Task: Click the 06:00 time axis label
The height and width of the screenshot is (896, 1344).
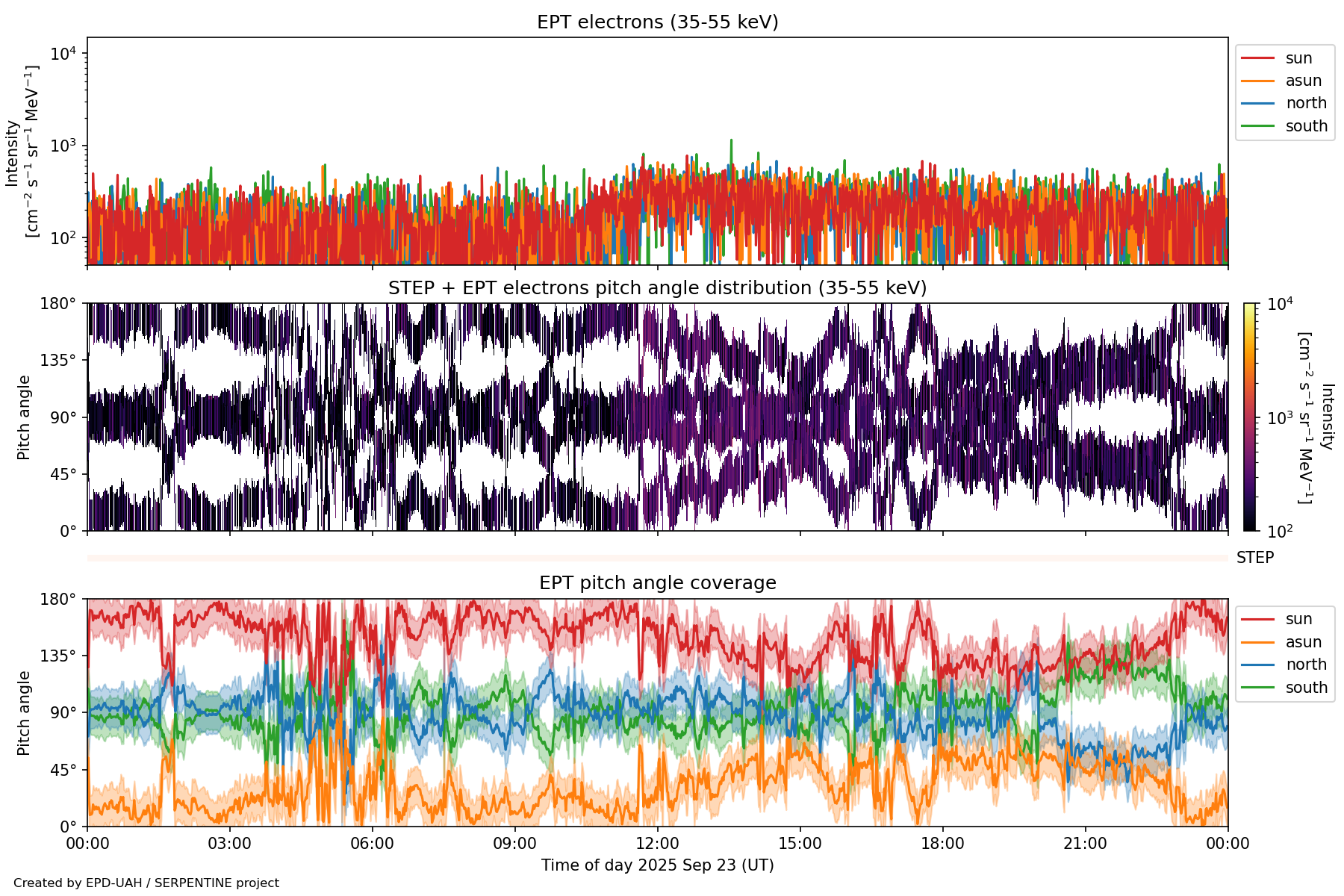Action: pos(372,844)
